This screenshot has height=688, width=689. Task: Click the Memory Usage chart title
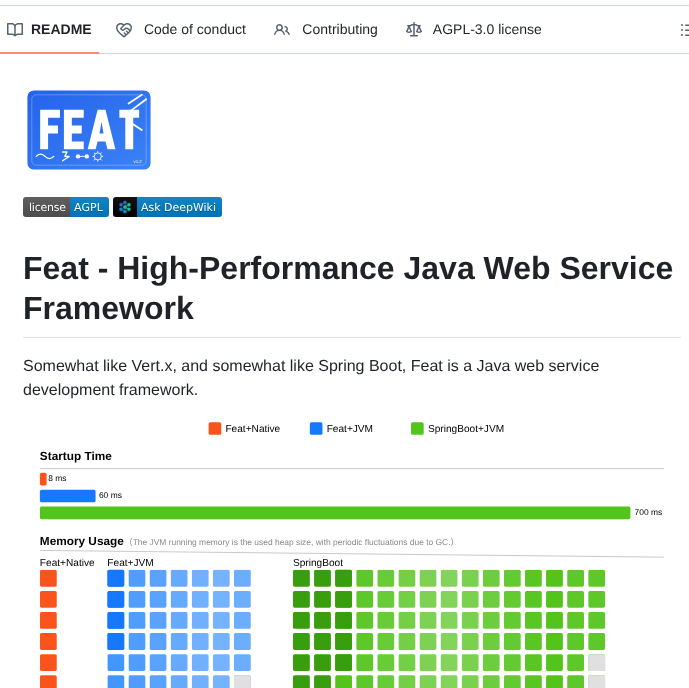pyautogui.click(x=82, y=541)
